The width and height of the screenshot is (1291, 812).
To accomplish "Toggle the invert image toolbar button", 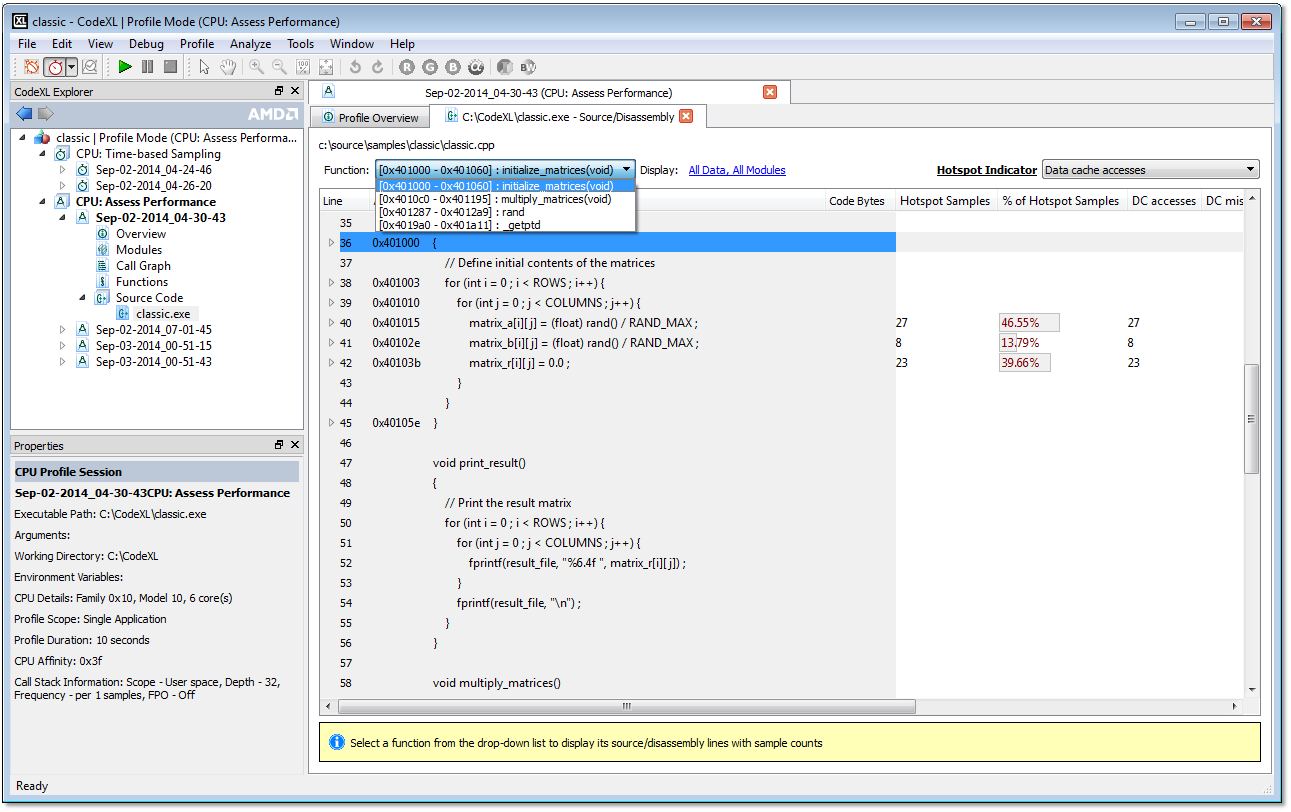I will (505, 67).
